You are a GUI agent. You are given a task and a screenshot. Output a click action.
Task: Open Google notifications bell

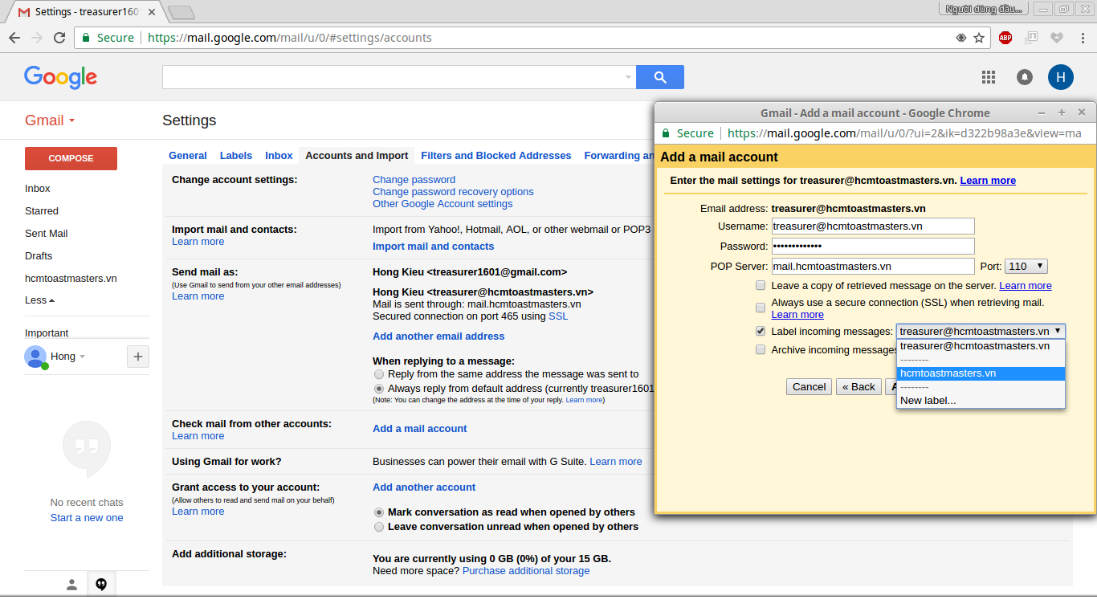1024,77
